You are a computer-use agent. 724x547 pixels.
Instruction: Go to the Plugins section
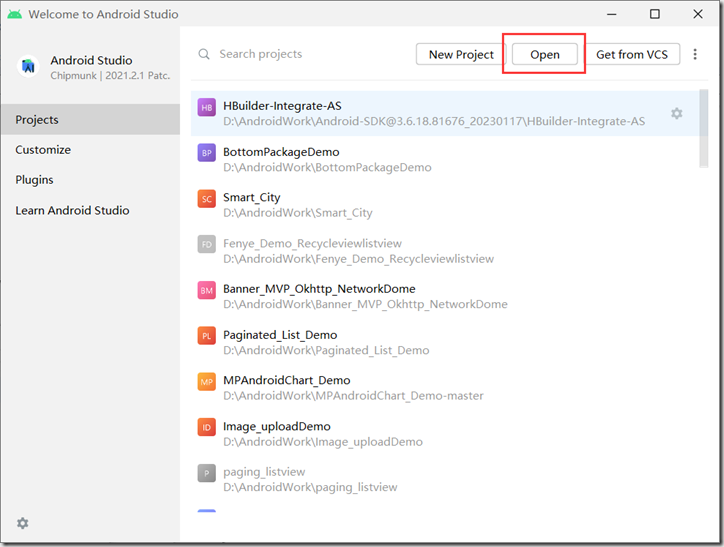click(x=34, y=180)
